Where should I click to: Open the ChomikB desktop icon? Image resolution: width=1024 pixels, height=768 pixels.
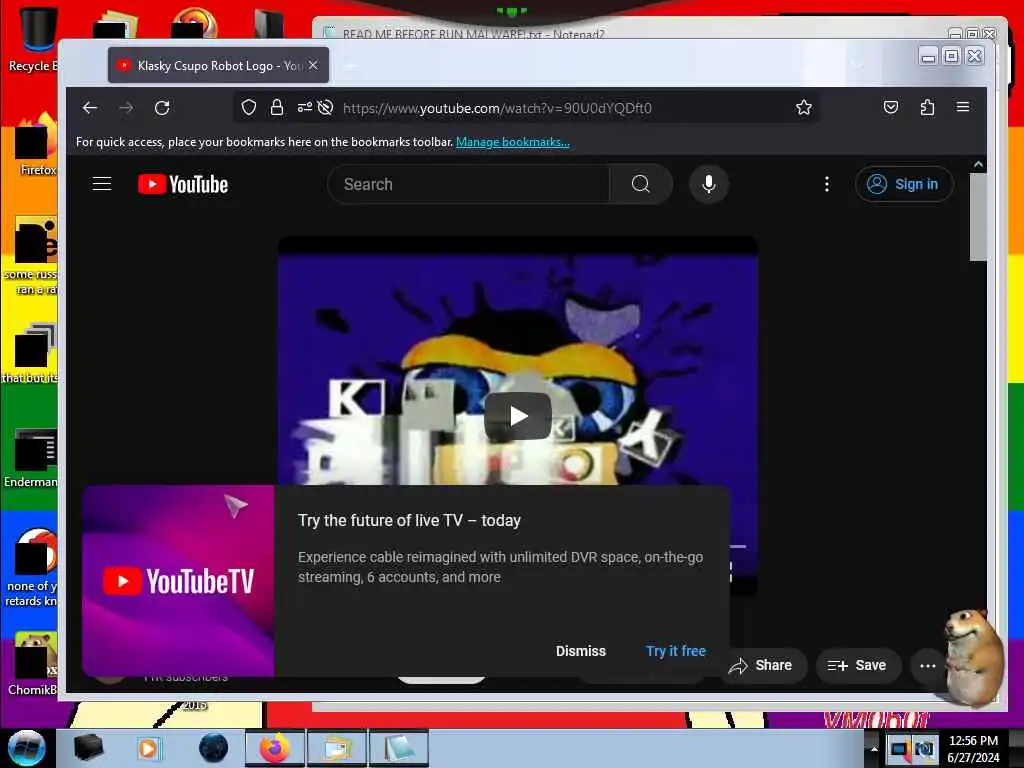[x=33, y=664]
